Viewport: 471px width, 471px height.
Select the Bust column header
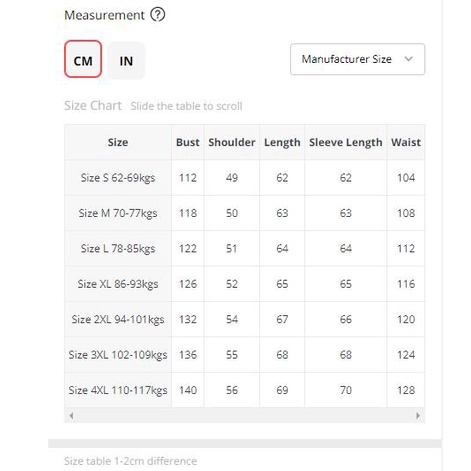(188, 142)
